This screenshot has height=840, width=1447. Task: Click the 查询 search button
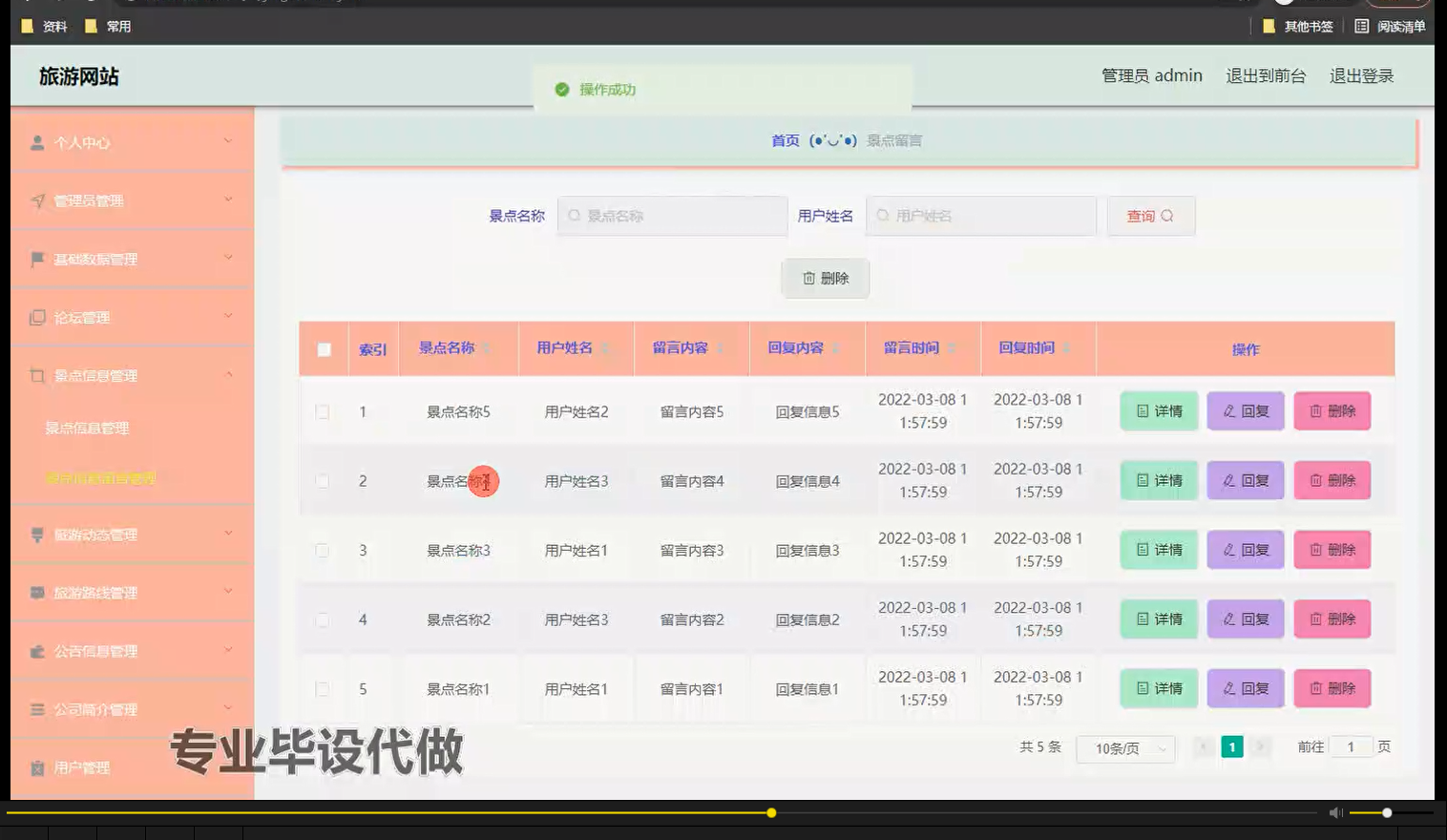click(x=1150, y=216)
